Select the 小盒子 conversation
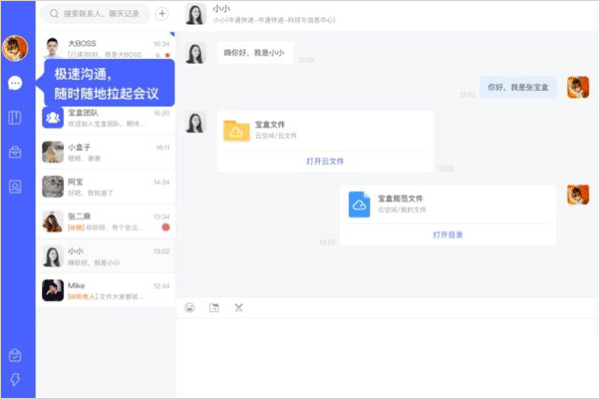 coord(106,152)
